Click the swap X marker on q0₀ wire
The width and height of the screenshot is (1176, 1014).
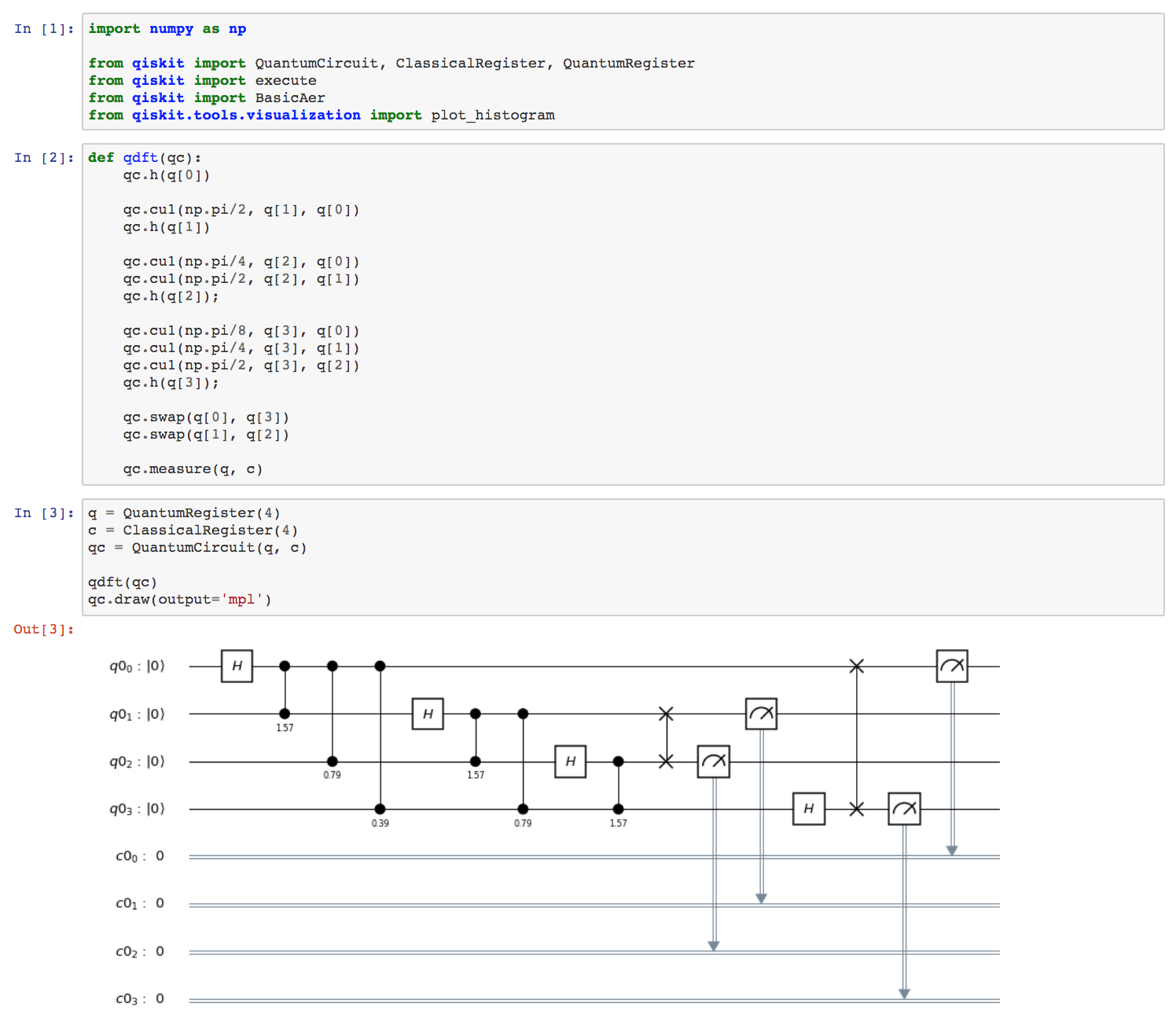coord(857,667)
